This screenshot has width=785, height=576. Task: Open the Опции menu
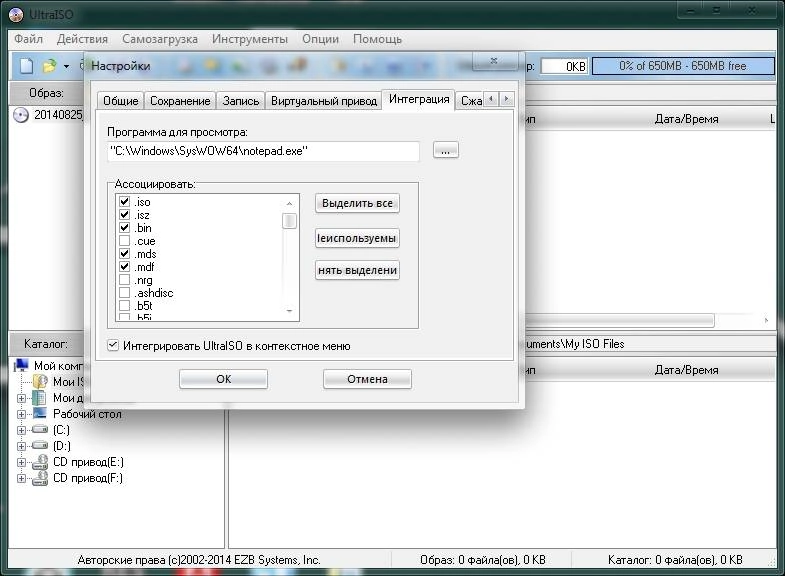click(320, 39)
